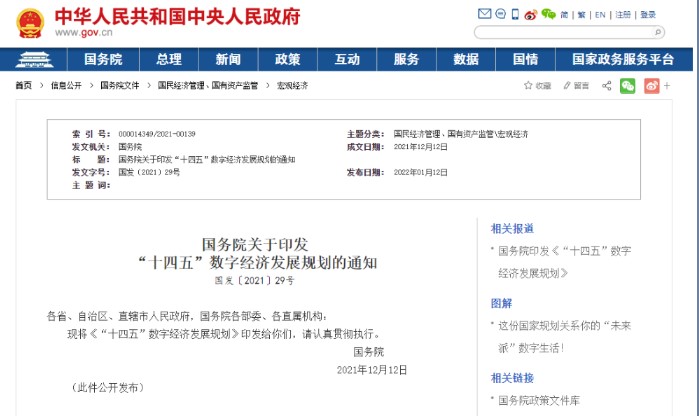Go to 国务院文件 in breadcrumb
699x416 pixels.
[x=119, y=85]
